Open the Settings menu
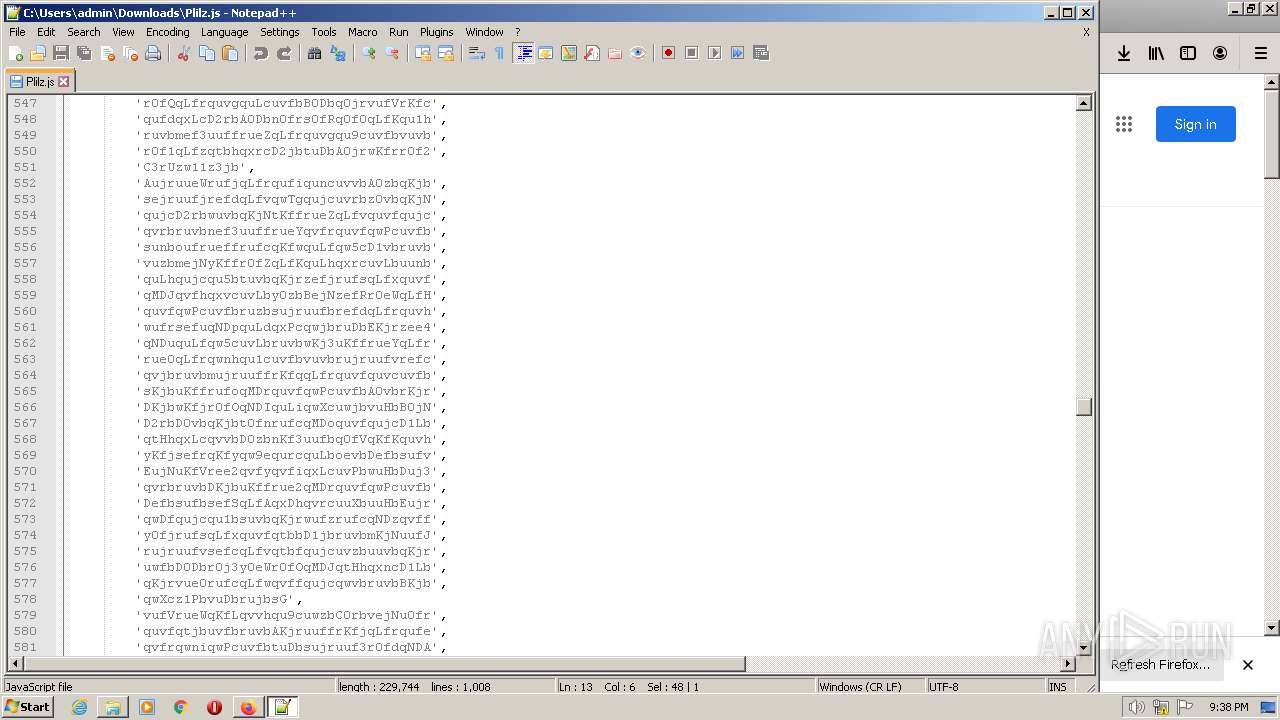Viewport: 1280px width, 720px height. coord(280,32)
